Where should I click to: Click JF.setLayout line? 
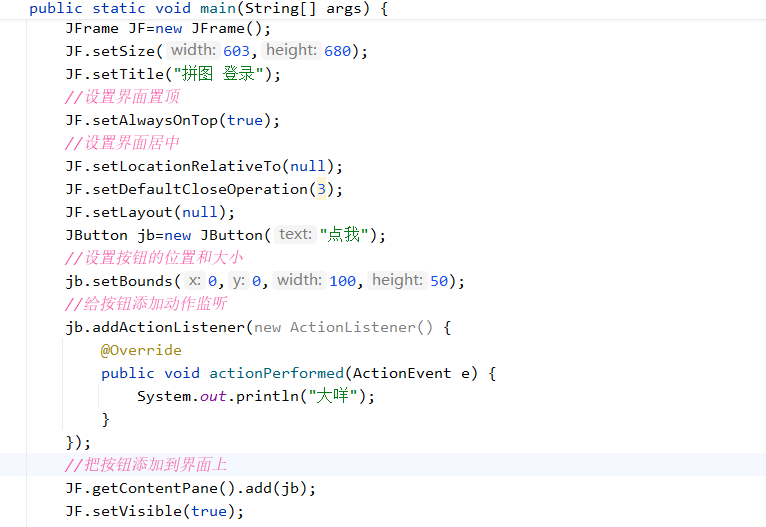pos(150,212)
